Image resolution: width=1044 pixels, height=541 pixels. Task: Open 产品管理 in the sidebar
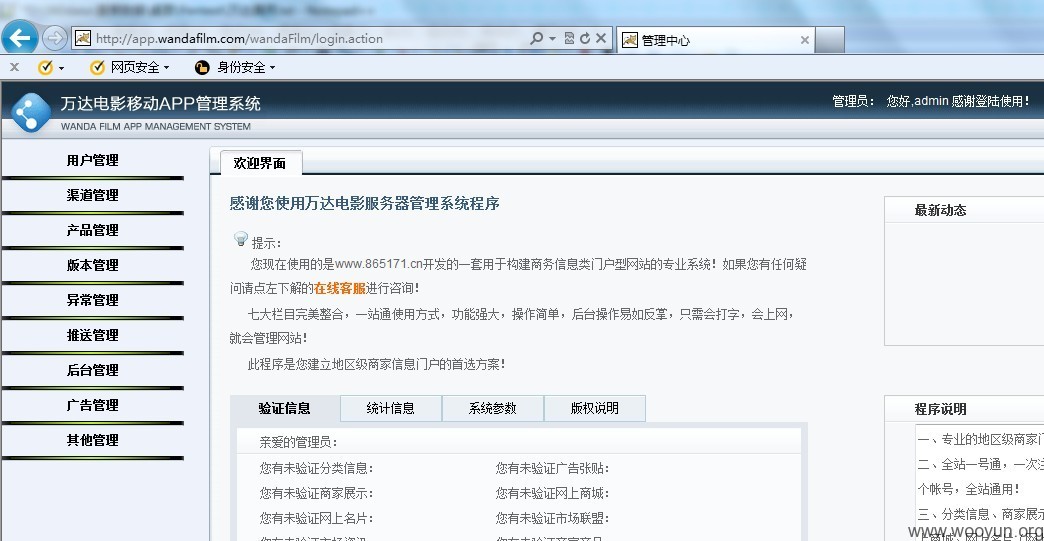(x=93, y=230)
